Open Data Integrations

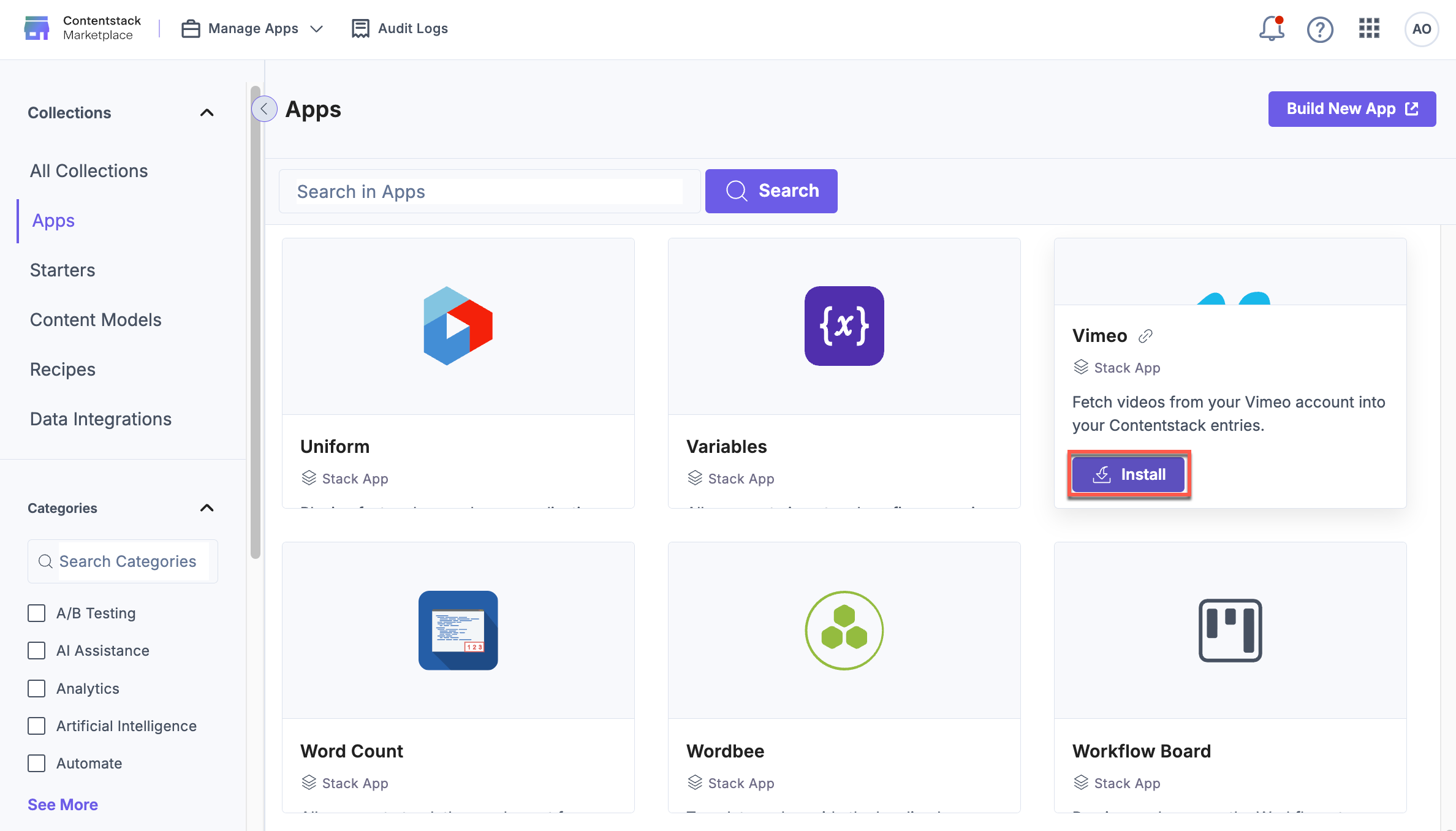tap(100, 419)
